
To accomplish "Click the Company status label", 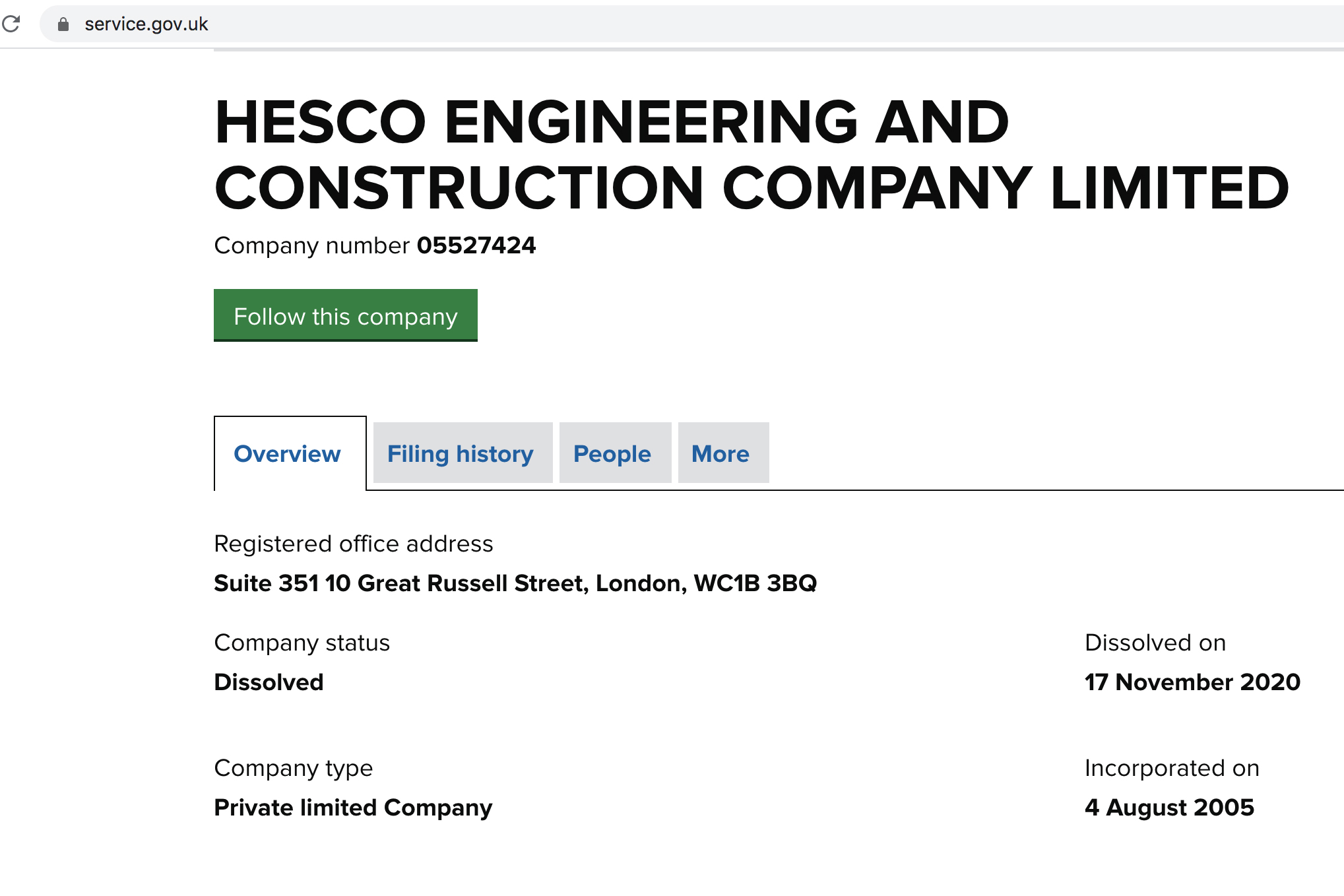I will point(302,643).
